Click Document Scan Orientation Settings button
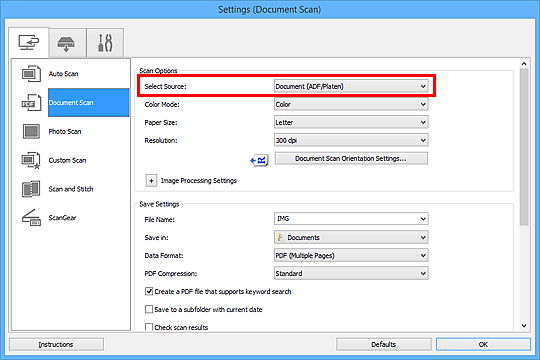Viewport: 540px width, 360px height. coord(351,158)
